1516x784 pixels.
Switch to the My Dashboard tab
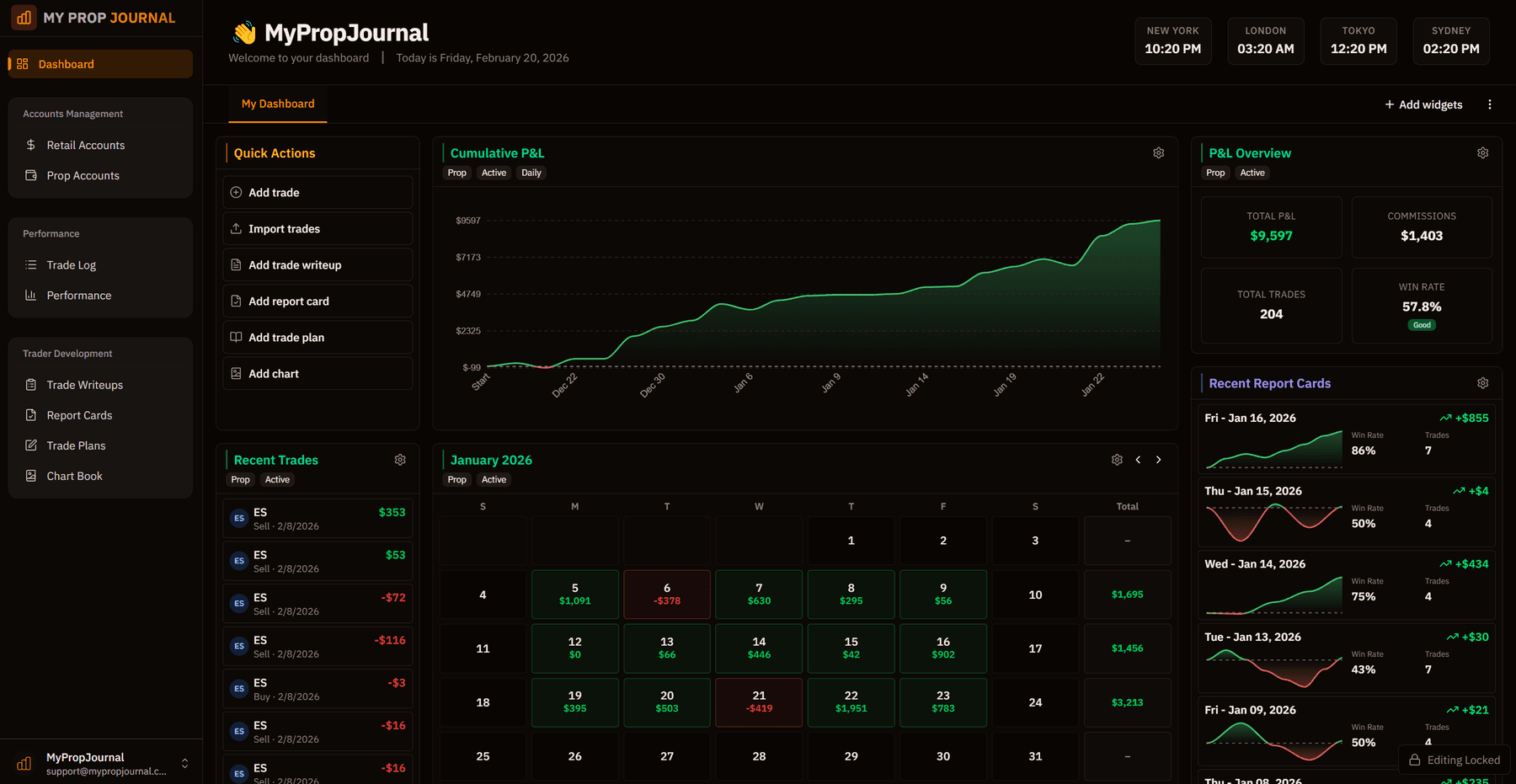click(x=278, y=104)
